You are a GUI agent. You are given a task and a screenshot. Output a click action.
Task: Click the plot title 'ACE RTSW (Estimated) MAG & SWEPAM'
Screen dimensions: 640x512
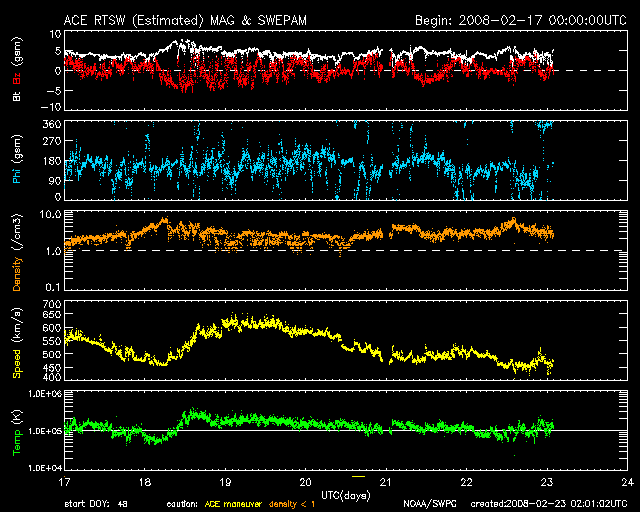click(x=185, y=20)
